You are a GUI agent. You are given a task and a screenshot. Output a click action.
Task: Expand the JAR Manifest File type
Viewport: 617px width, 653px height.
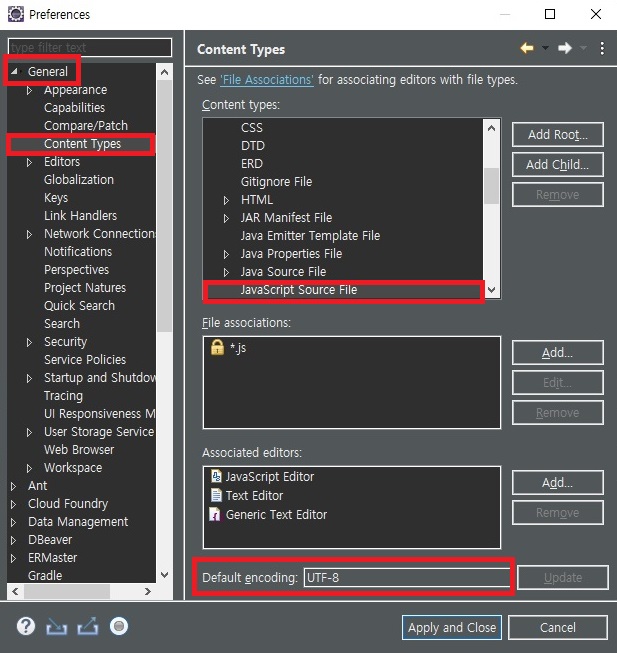226,218
